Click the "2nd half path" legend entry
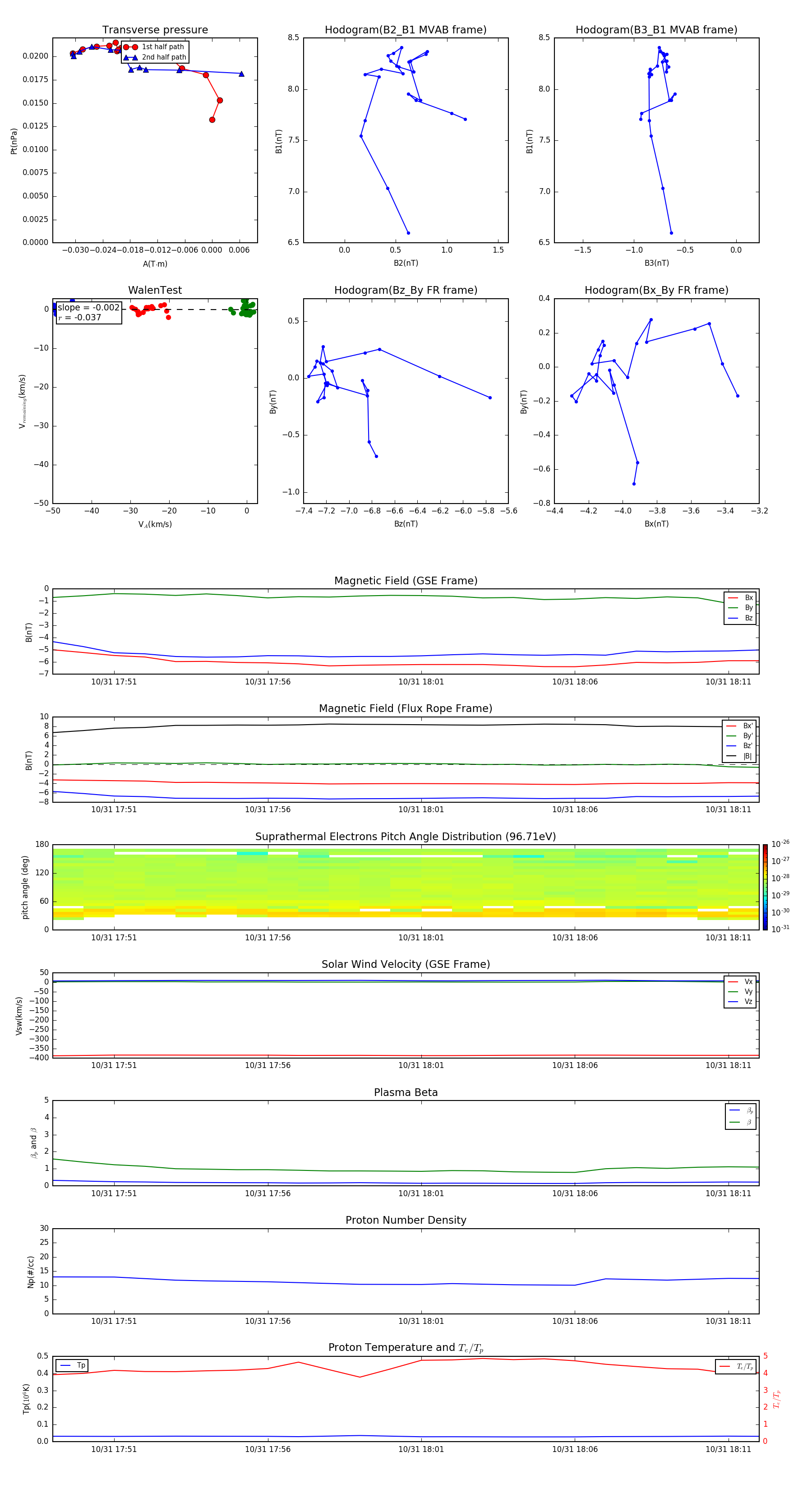The height and width of the screenshot is (1489, 812). (x=155, y=57)
